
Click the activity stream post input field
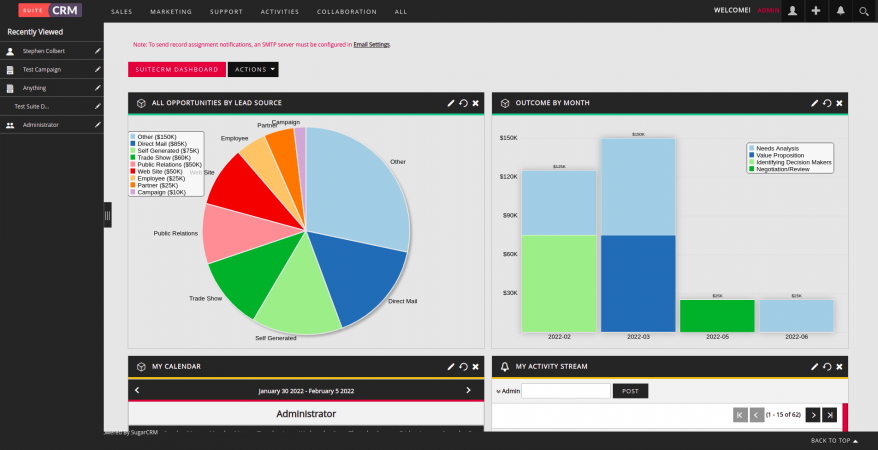(x=566, y=391)
